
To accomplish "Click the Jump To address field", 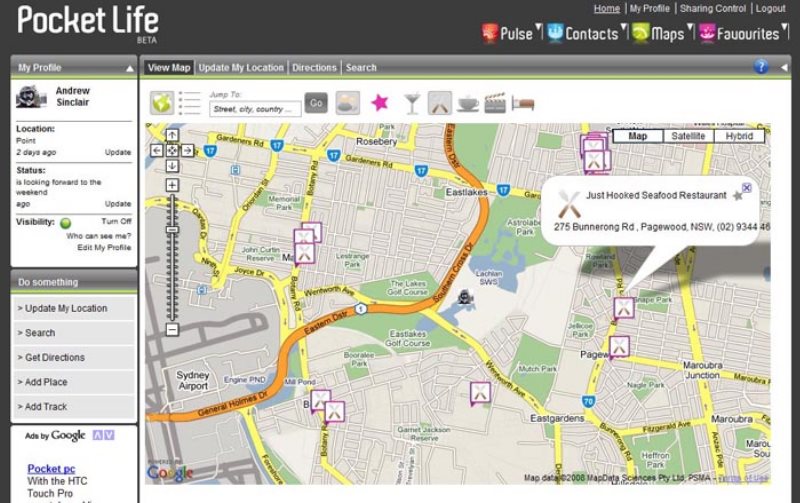I will click(255, 109).
